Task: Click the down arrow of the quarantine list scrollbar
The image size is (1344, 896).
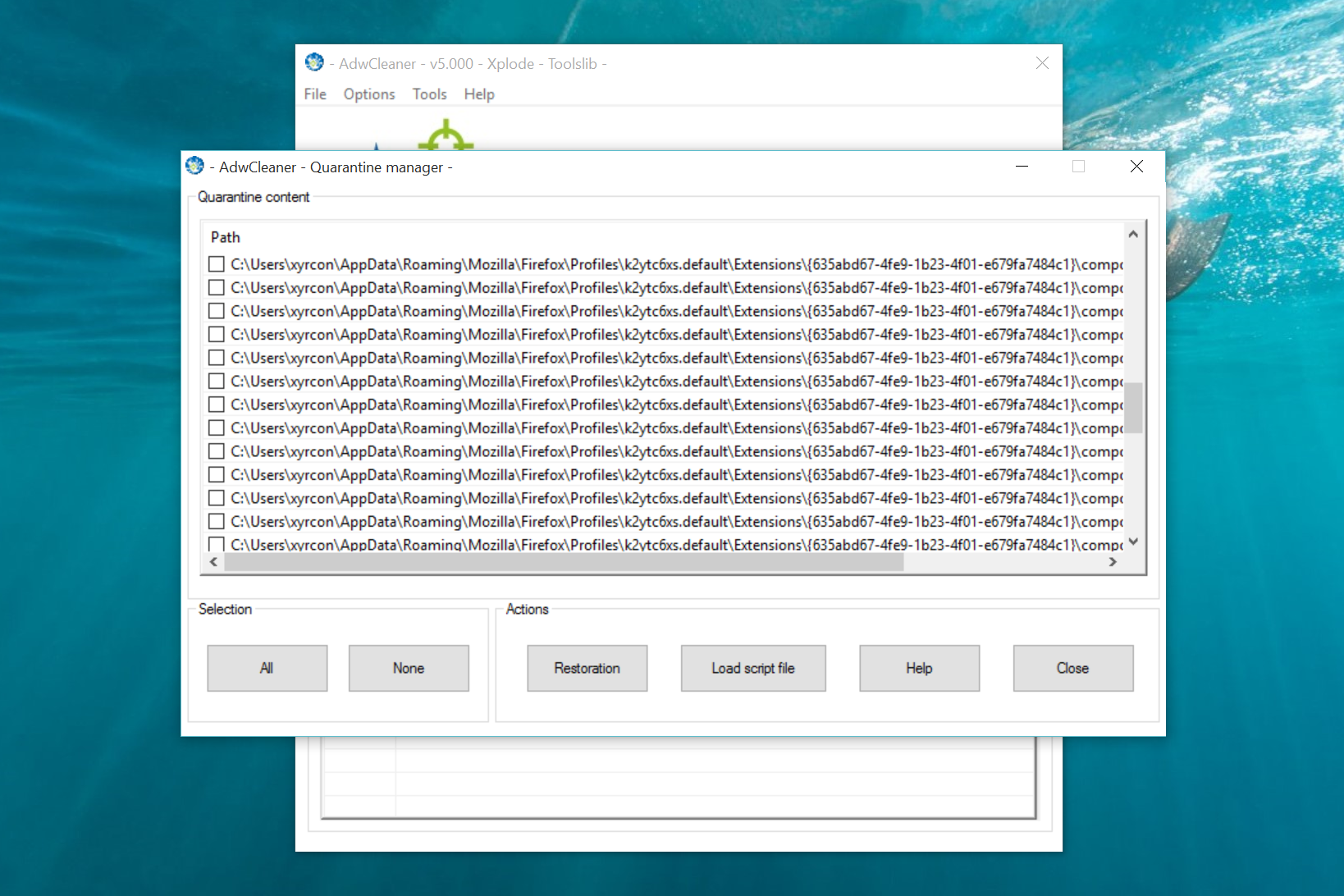Action: [x=1134, y=542]
